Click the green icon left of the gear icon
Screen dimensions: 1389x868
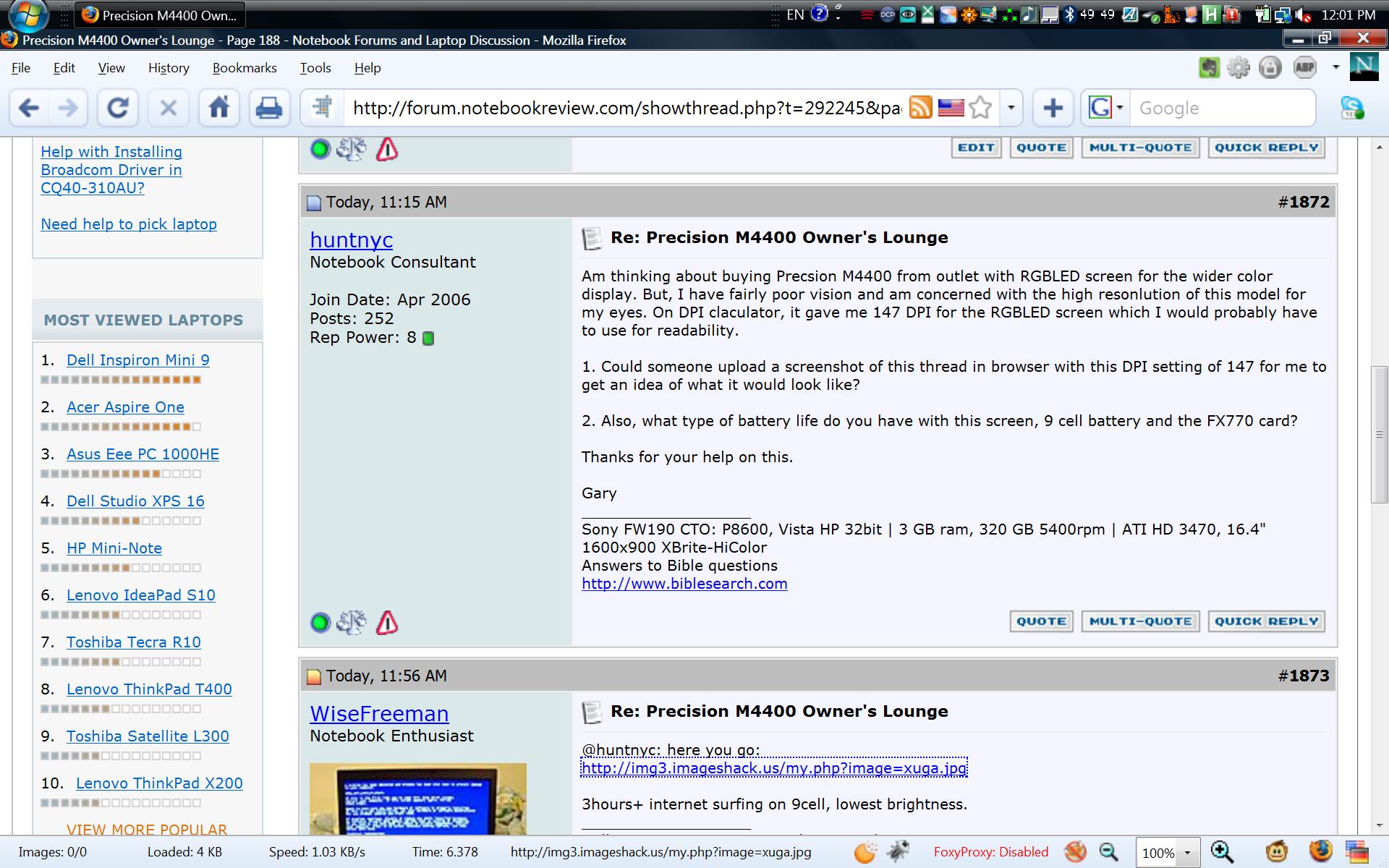click(x=1209, y=68)
